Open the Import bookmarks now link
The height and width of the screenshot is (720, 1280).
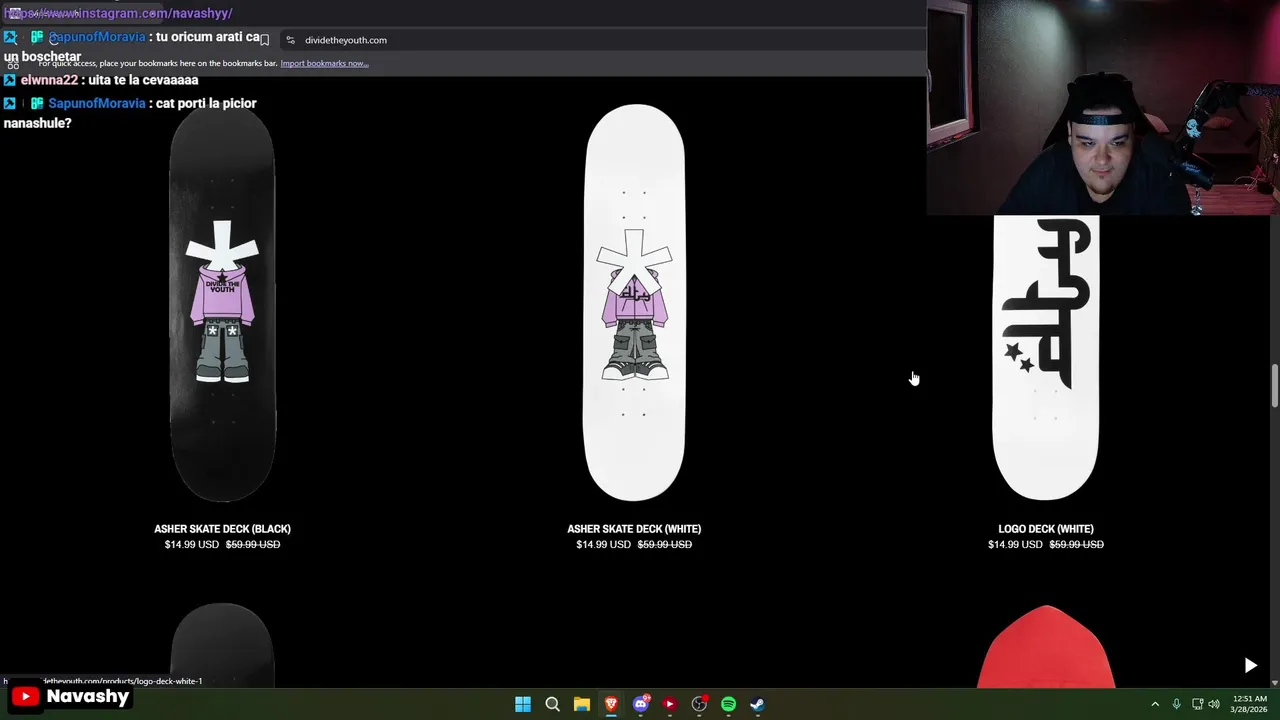tap(324, 63)
